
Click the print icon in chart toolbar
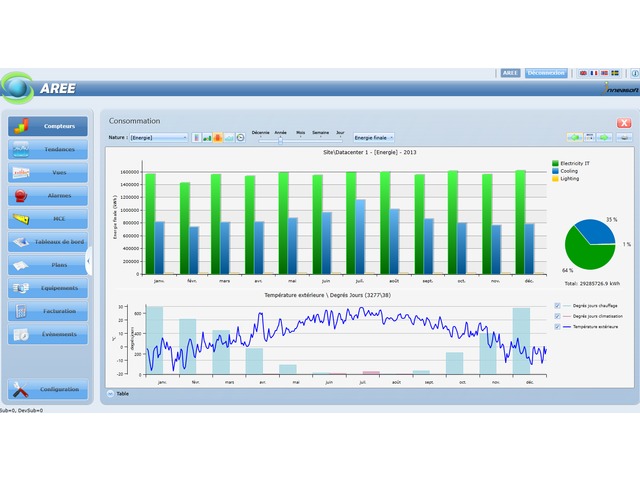pyautogui.click(x=623, y=137)
